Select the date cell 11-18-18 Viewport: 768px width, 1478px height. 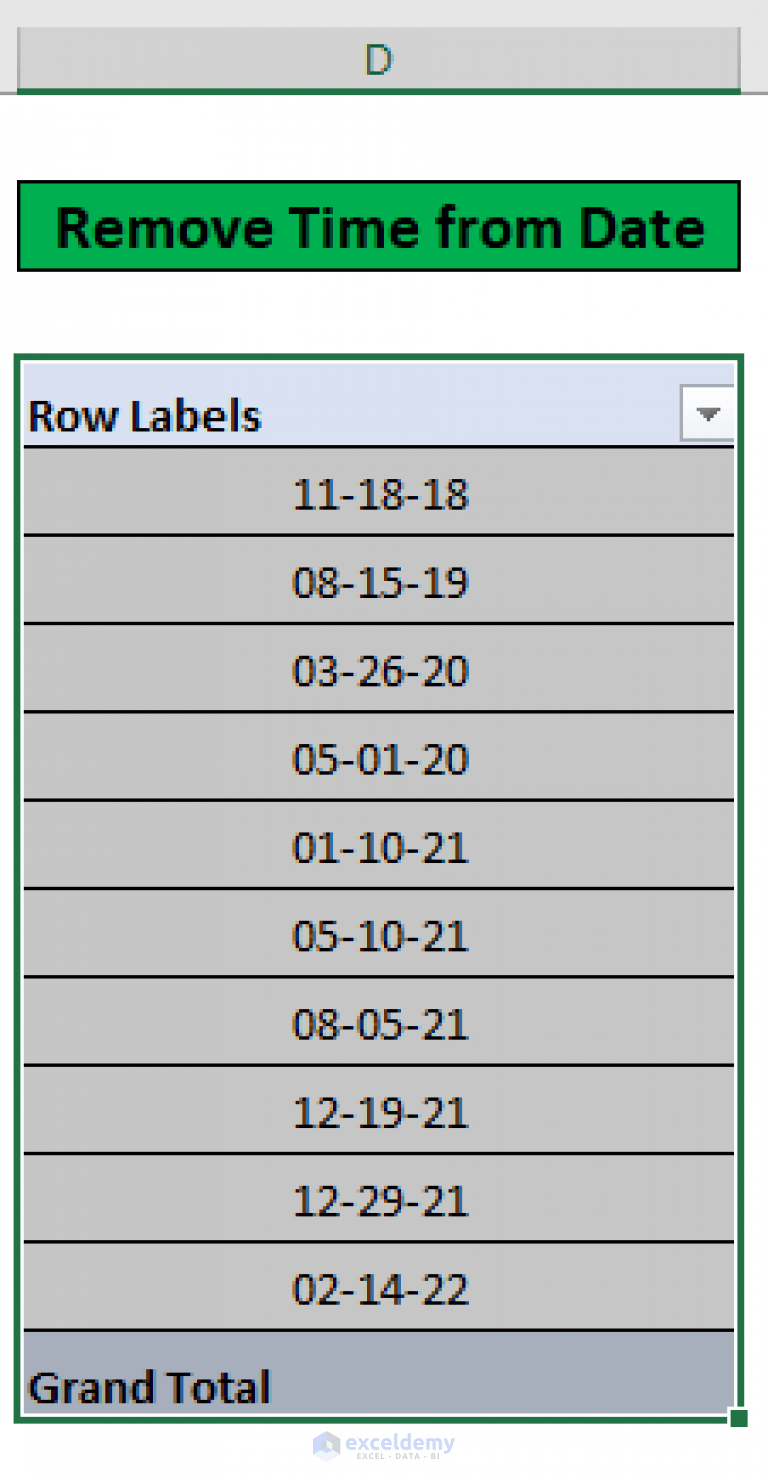click(x=380, y=493)
